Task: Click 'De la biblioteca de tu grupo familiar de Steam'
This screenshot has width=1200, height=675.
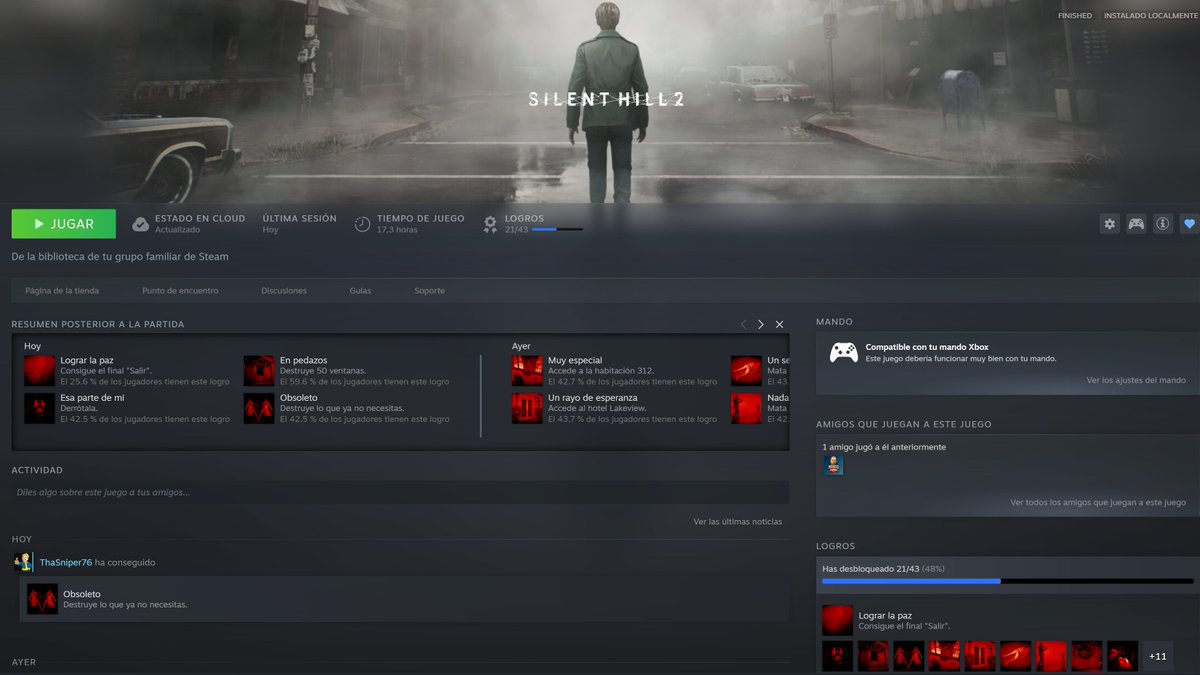Action: [120, 257]
